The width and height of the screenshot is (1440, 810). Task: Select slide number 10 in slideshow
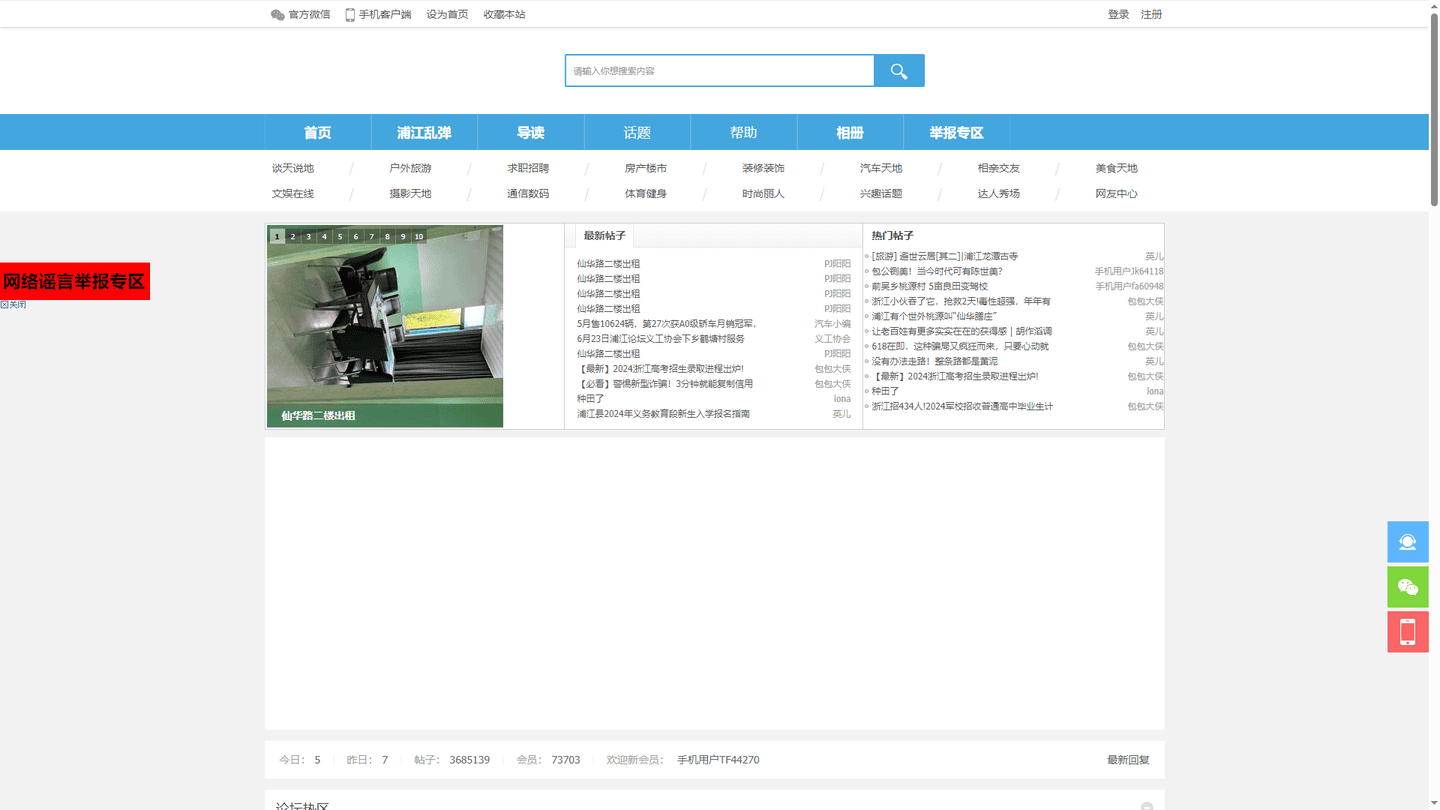tap(419, 237)
